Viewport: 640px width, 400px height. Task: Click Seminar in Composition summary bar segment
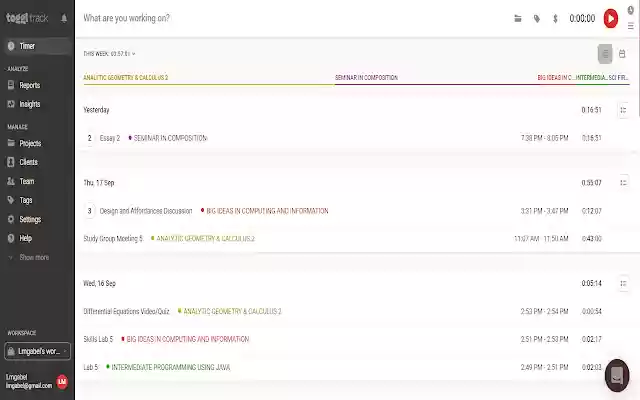point(436,78)
